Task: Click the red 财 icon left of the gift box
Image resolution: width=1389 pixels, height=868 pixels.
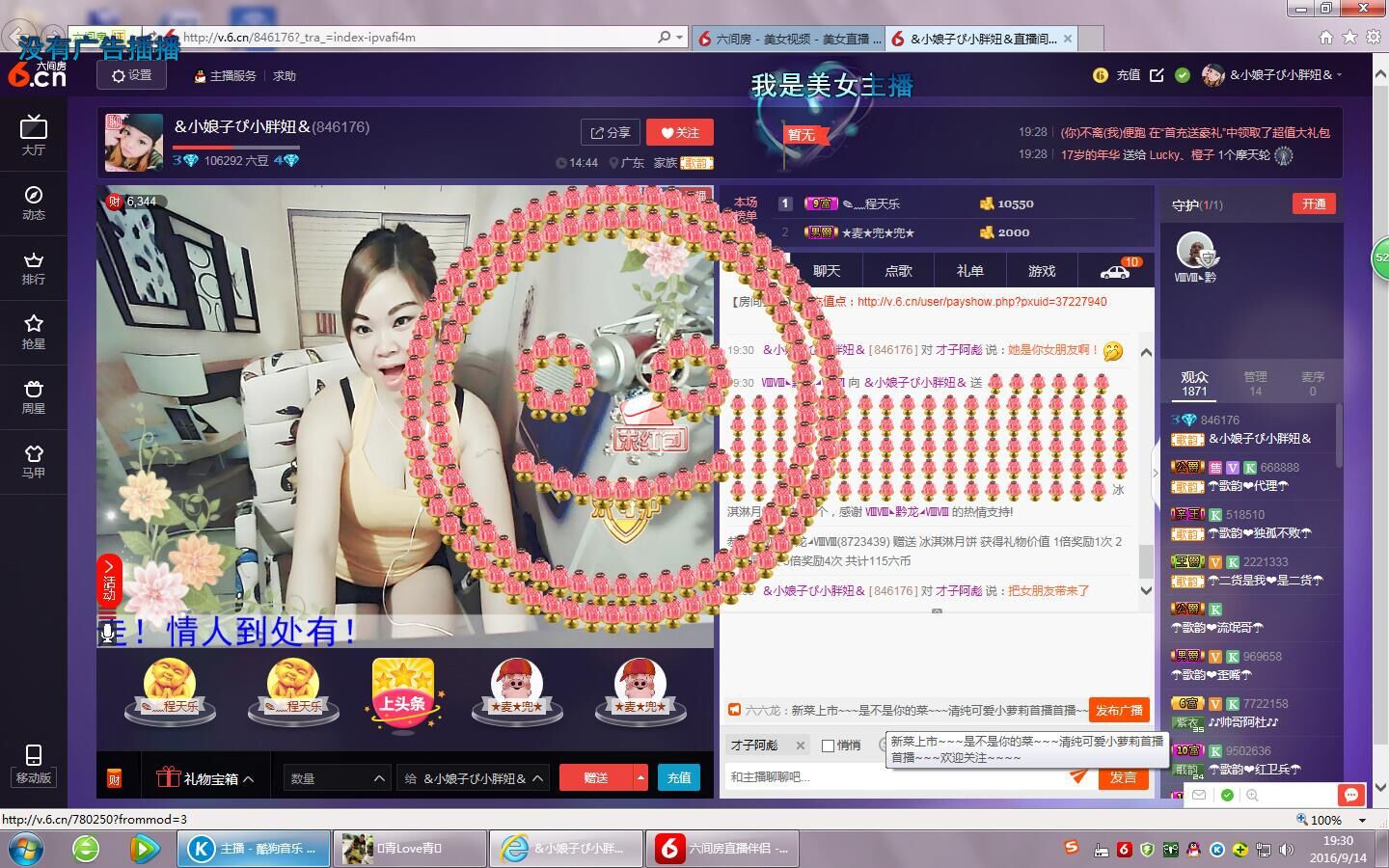Action: 114,778
